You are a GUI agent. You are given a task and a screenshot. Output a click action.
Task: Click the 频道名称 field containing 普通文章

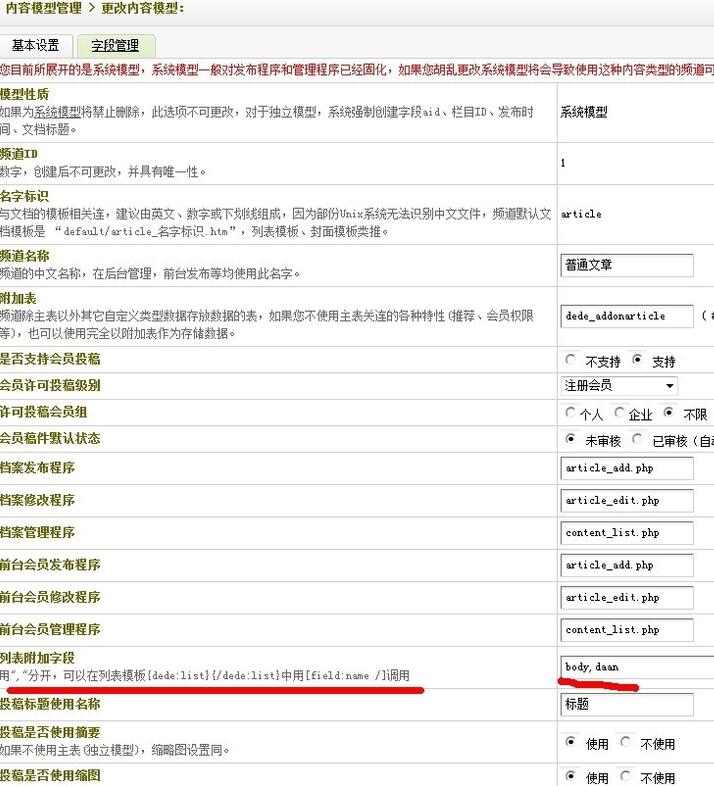pos(627,265)
